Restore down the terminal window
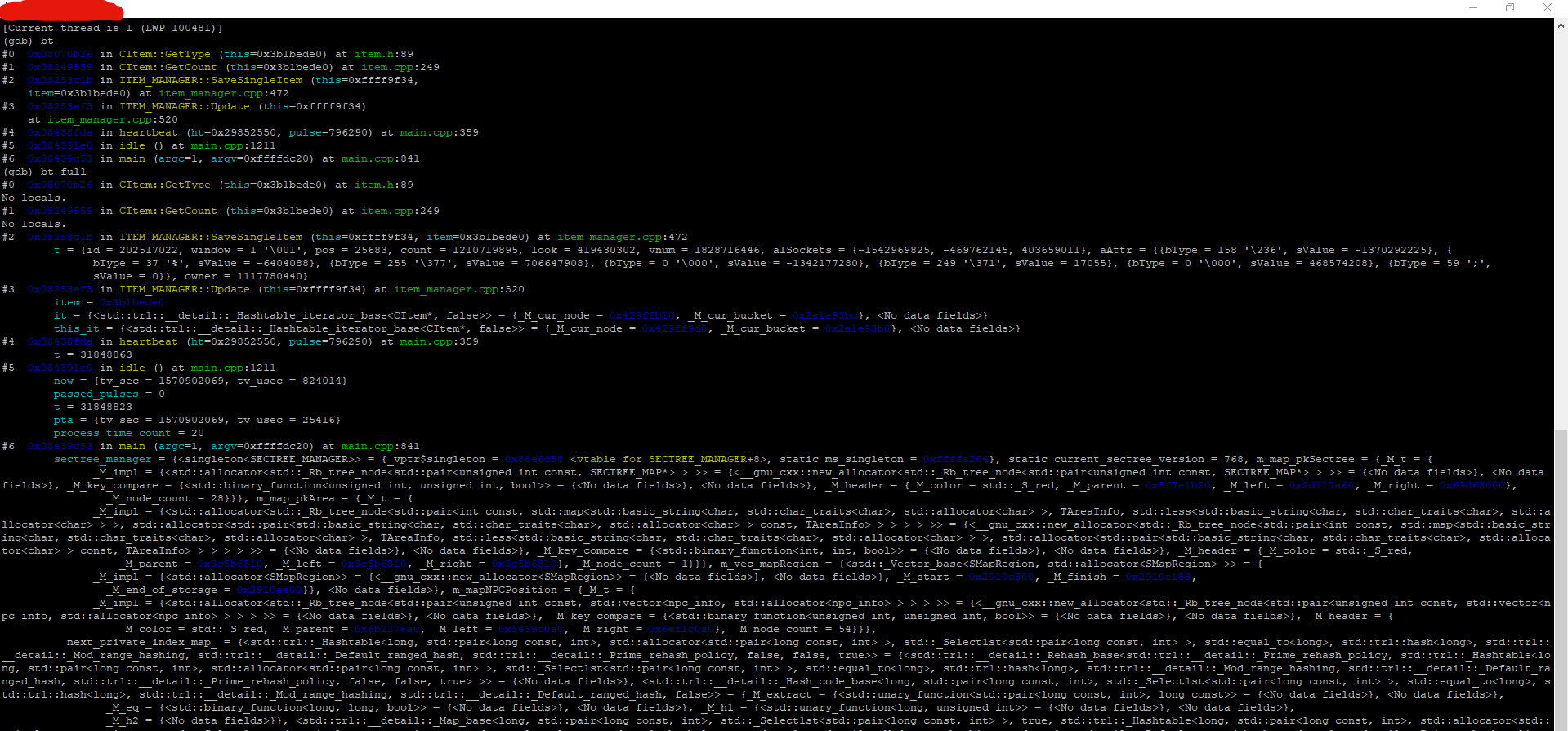This screenshot has width=1568, height=731. point(1510,7)
